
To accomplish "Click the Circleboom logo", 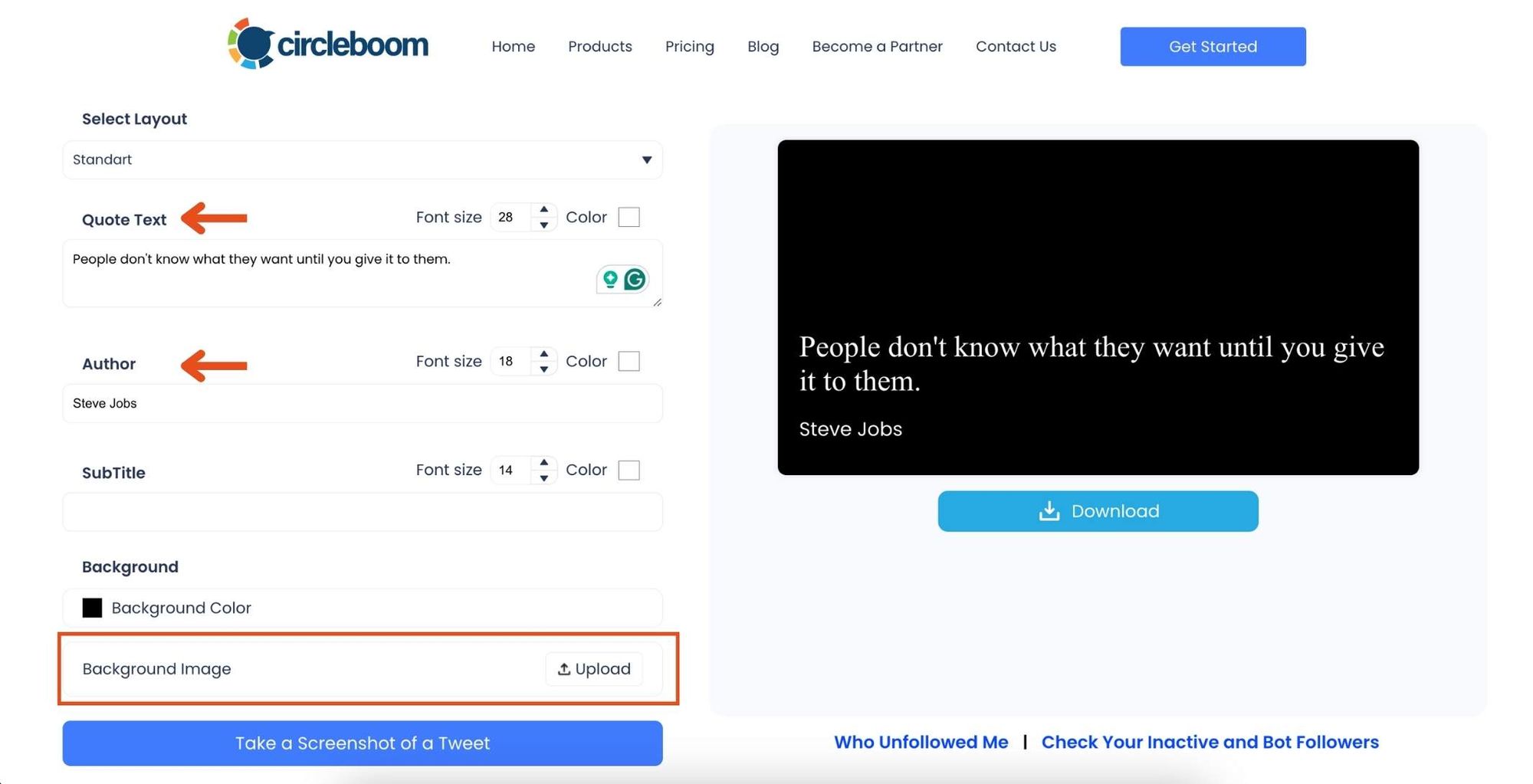I will coord(328,44).
